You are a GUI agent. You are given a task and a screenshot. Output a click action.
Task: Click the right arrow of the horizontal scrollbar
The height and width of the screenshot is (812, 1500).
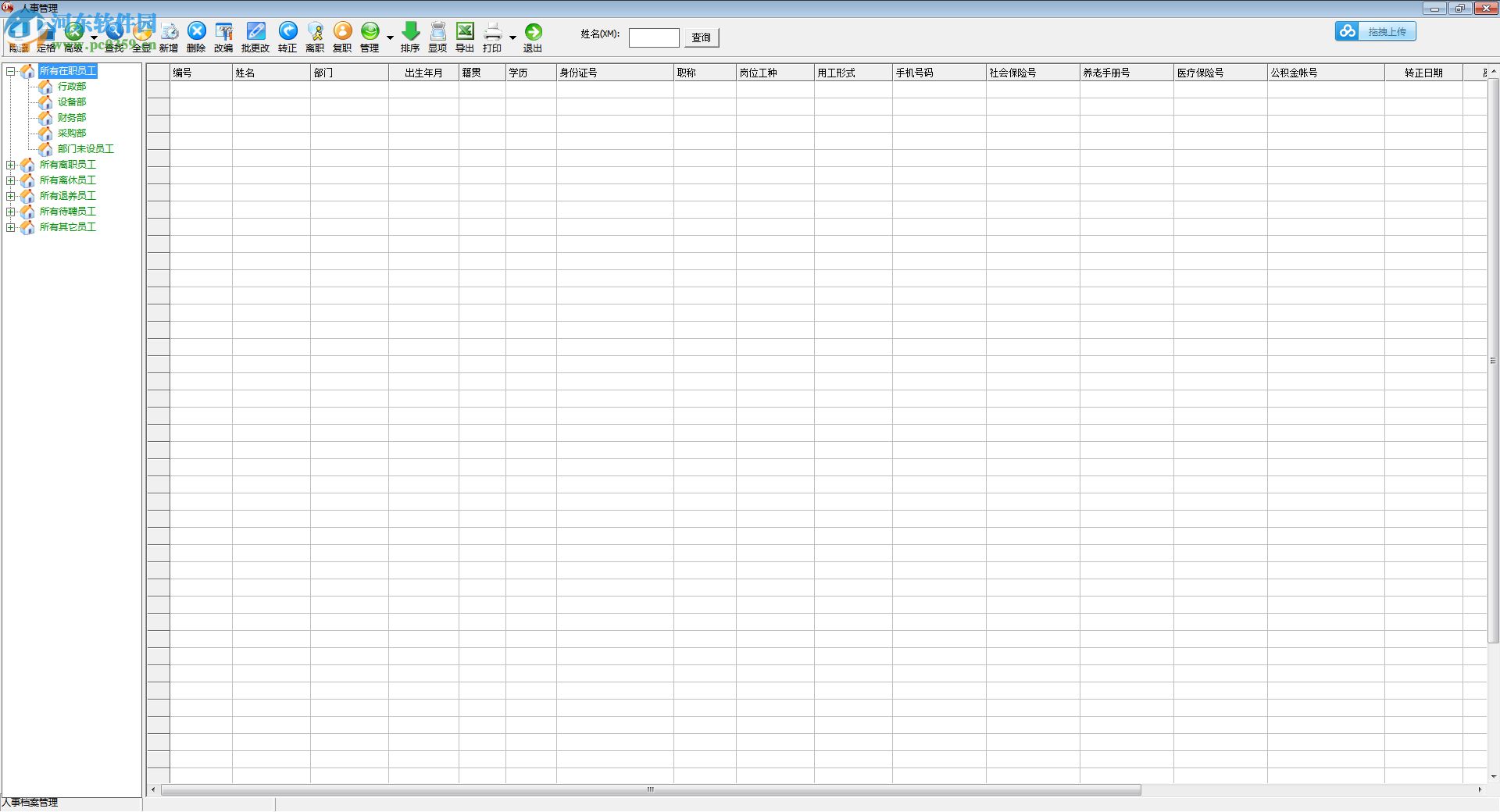click(1480, 790)
